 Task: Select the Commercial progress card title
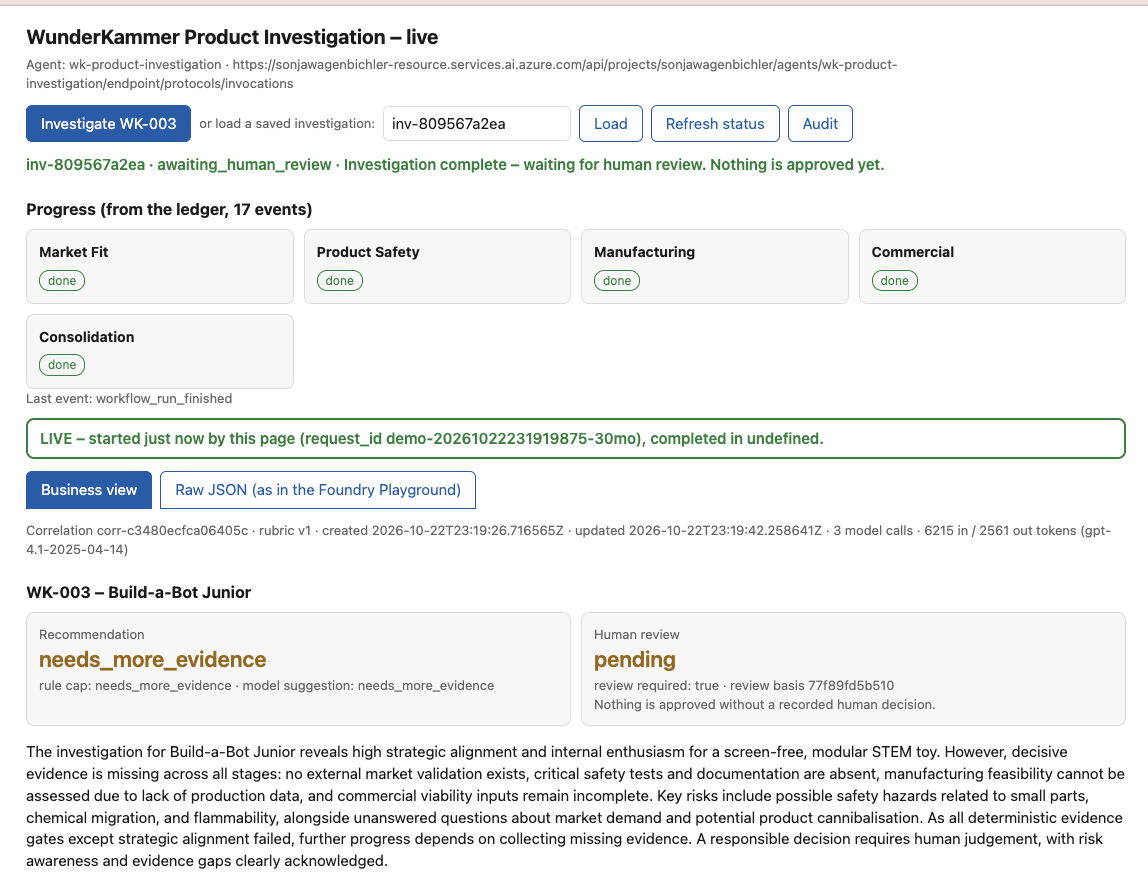[x=912, y=252]
